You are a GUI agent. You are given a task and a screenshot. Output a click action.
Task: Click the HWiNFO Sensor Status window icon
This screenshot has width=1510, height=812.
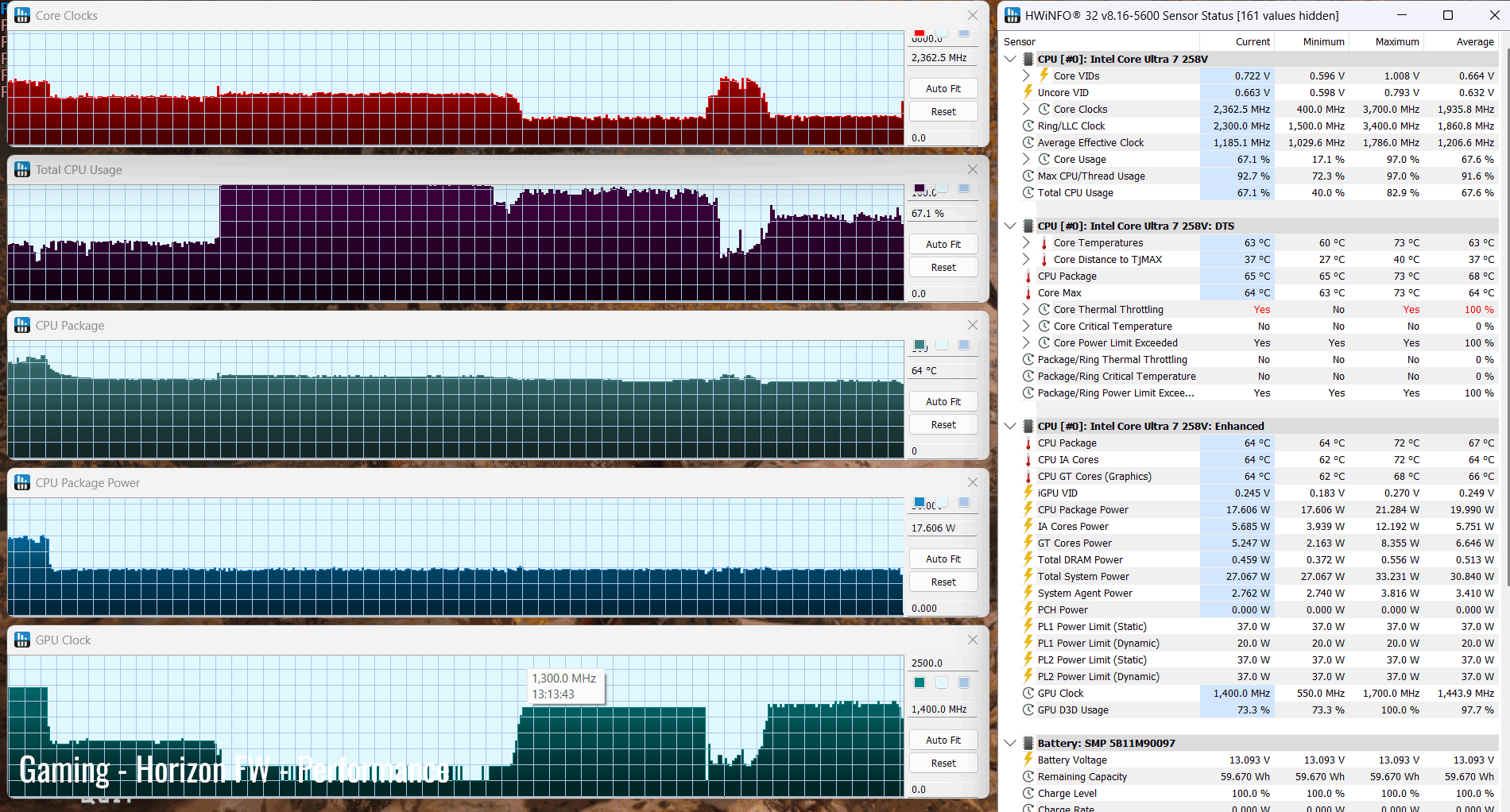(1012, 15)
